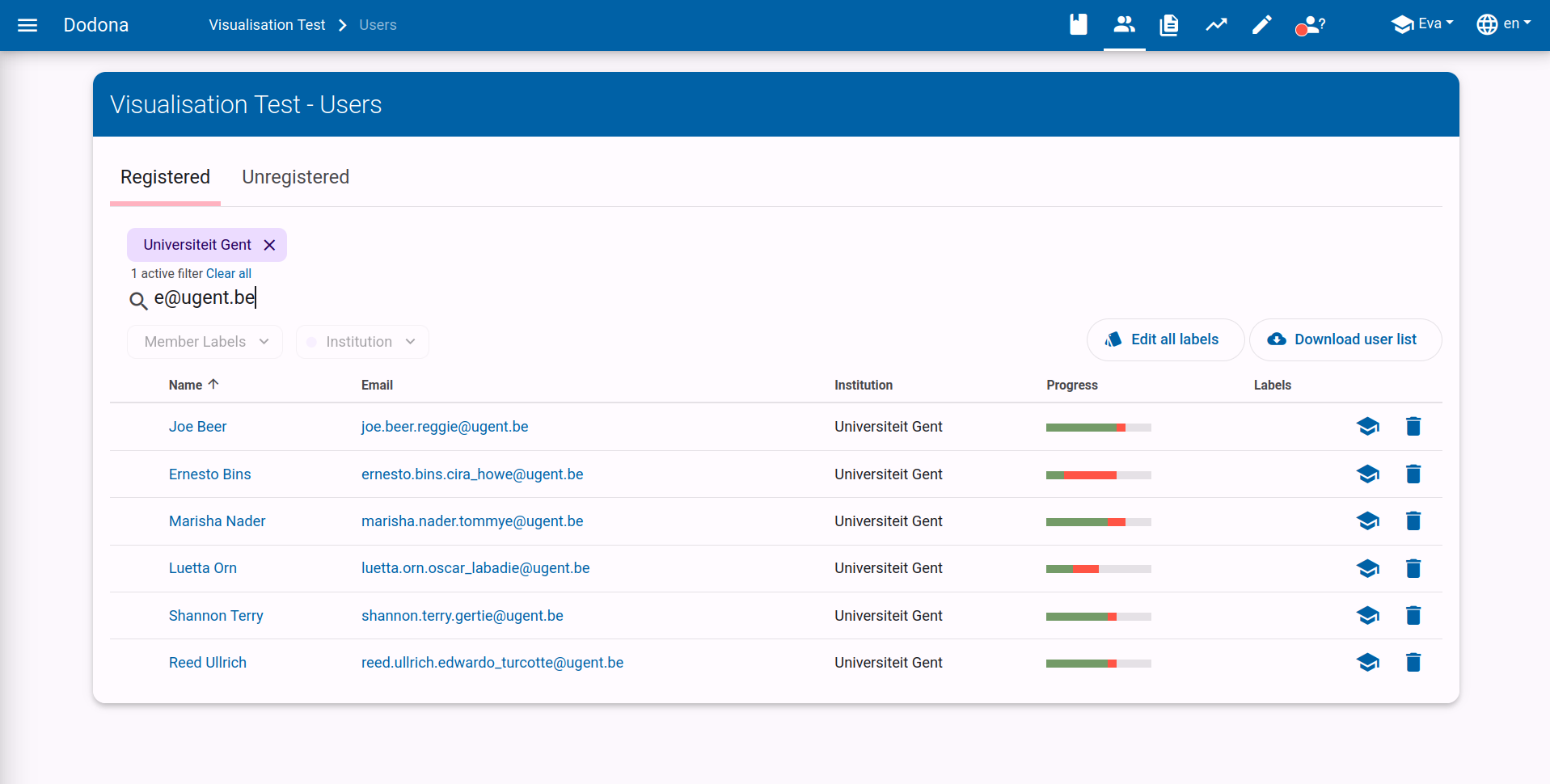Click the Progress column header

[x=1072, y=386]
